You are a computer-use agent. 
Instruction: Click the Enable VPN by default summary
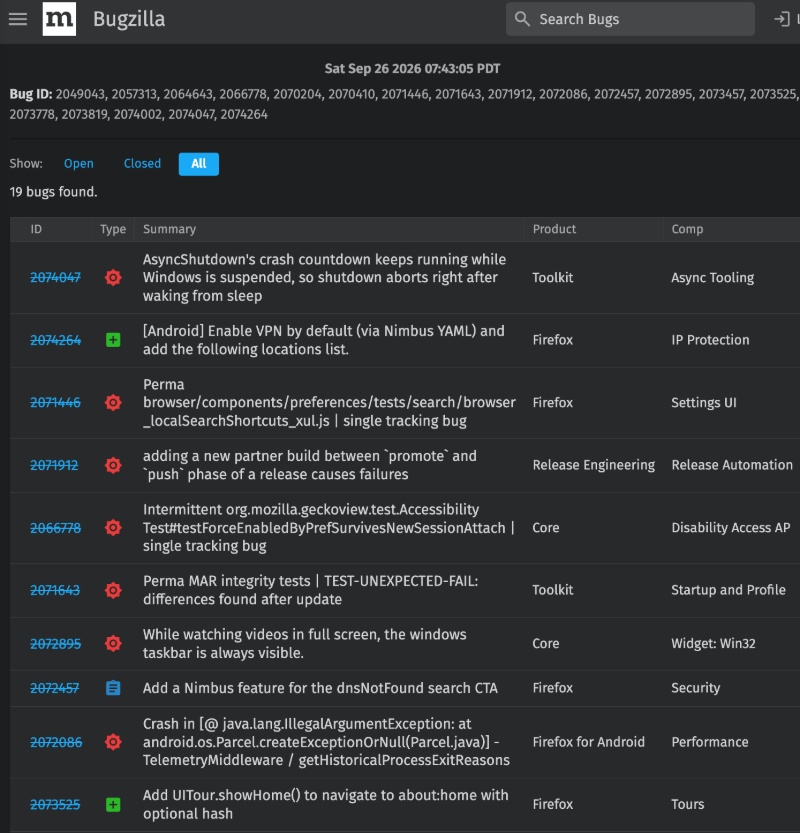pos(324,340)
